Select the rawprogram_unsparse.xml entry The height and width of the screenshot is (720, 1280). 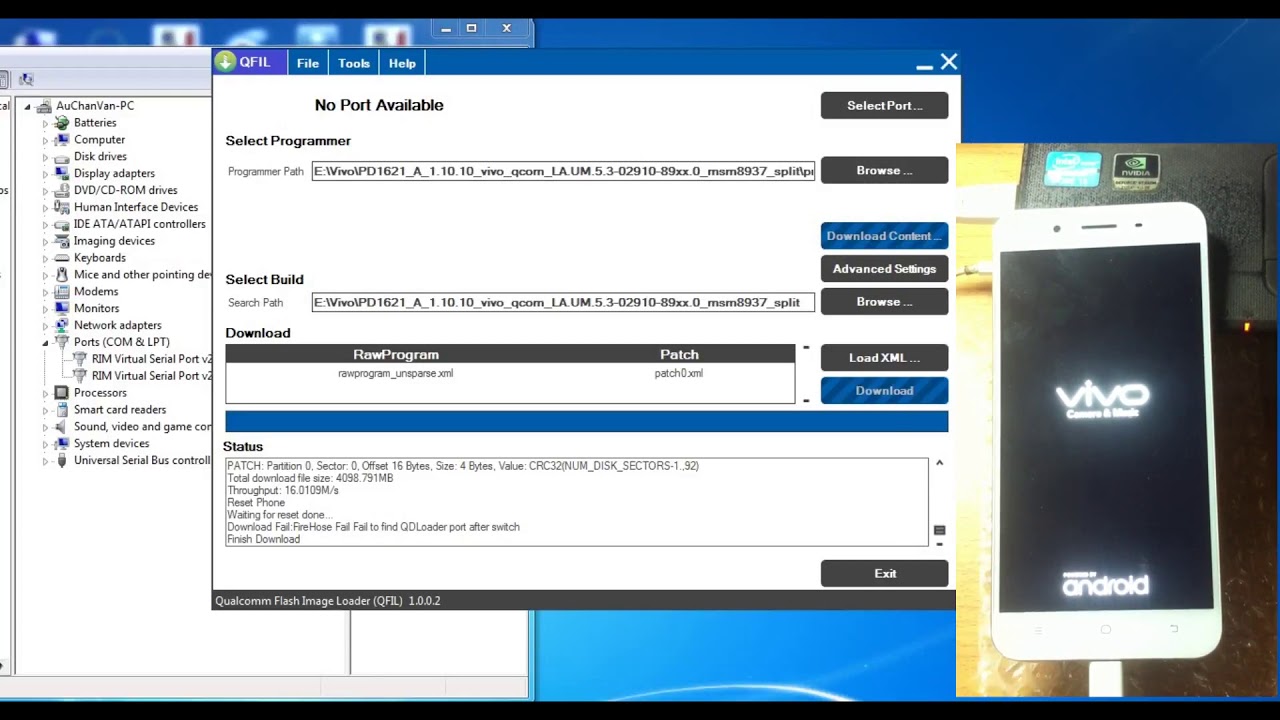pos(396,373)
